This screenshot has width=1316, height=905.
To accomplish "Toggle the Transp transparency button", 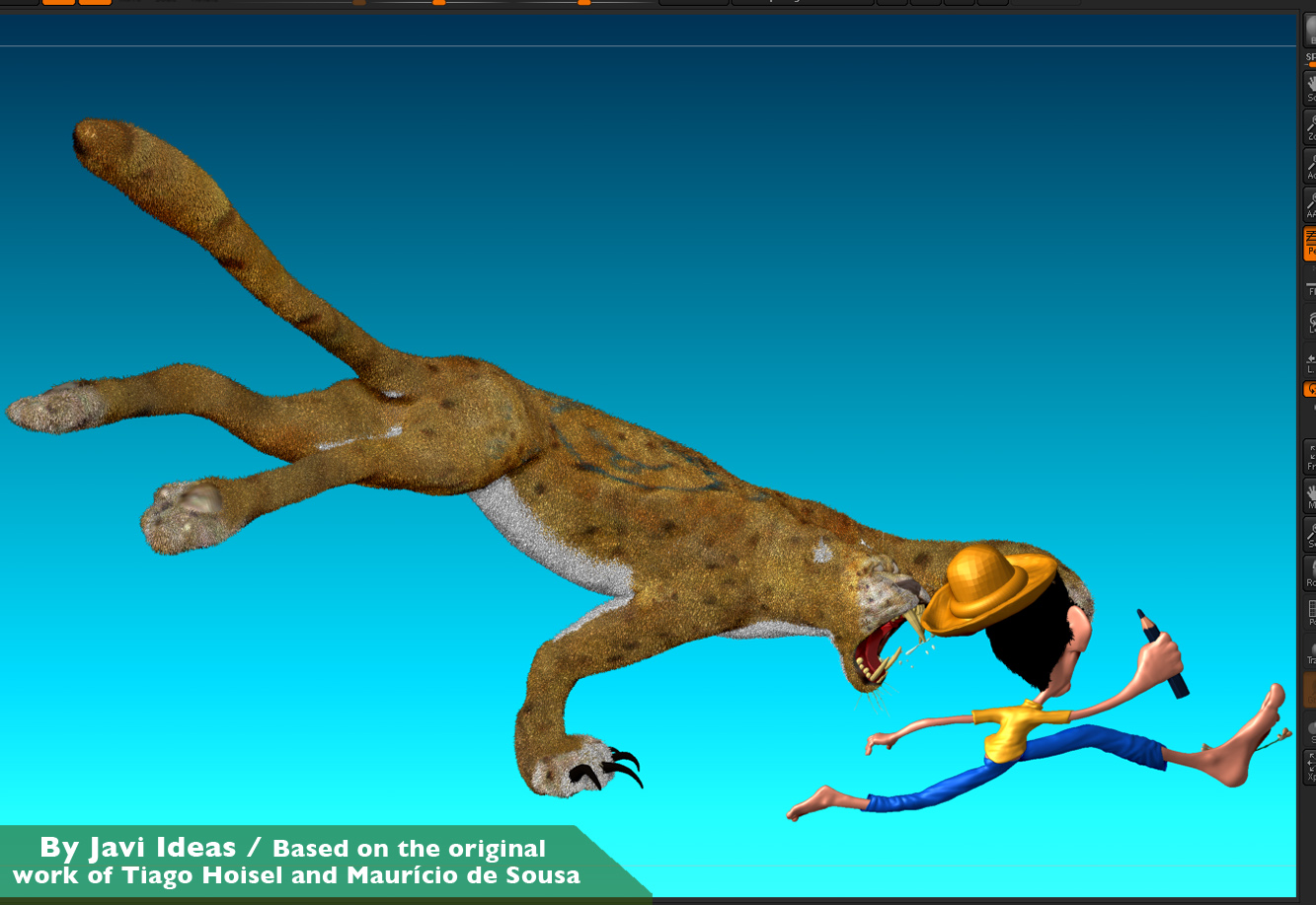I will [1311, 650].
